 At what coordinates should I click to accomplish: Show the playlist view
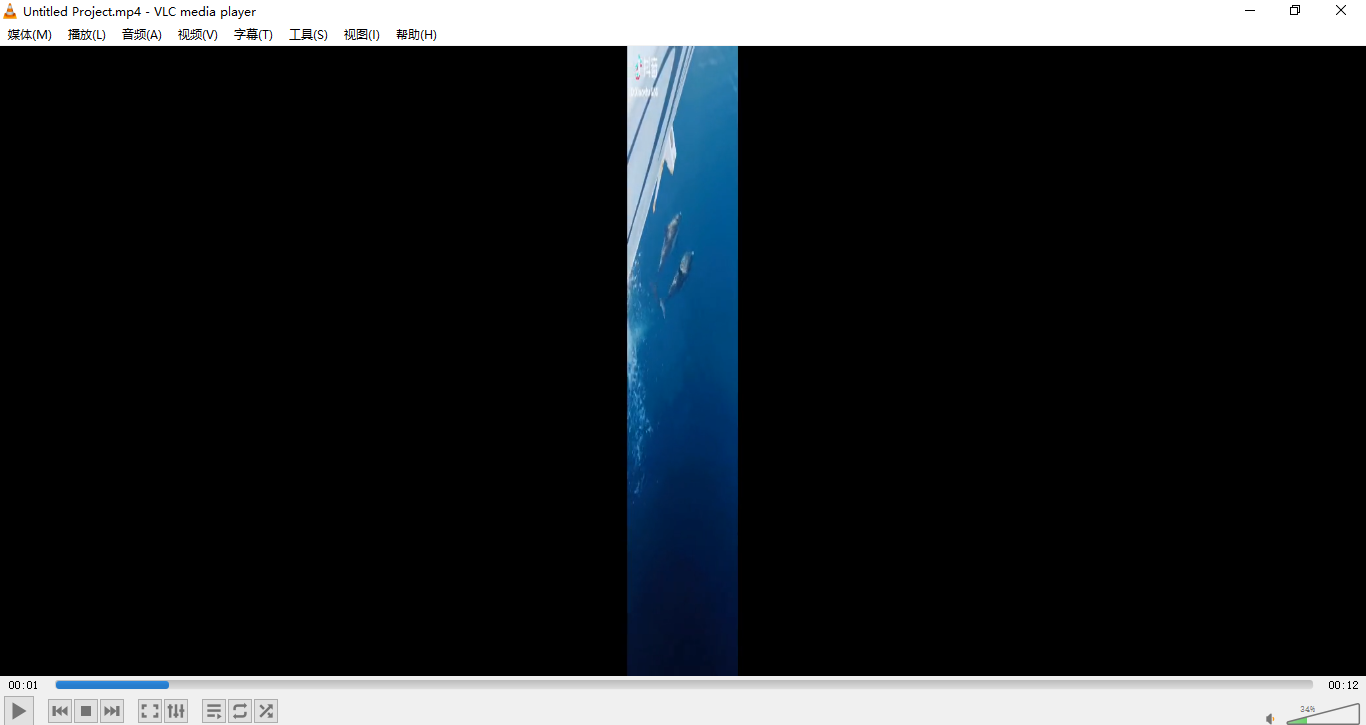[214, 710]
